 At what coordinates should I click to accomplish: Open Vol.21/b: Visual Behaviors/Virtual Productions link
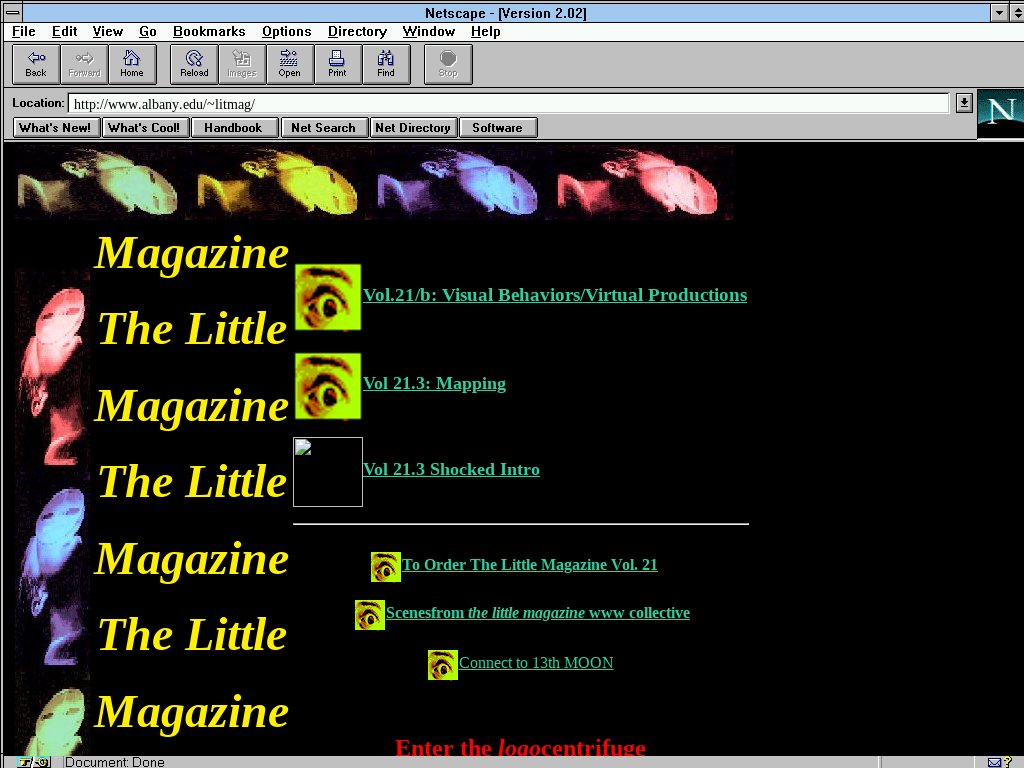[554, 295]
